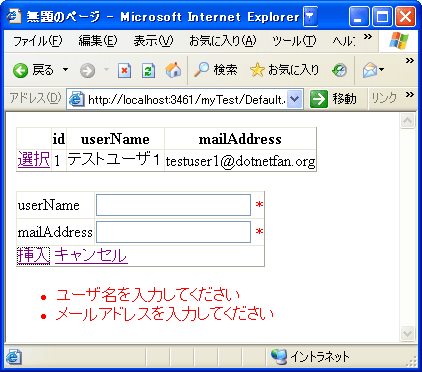Close the Internet Explorer window
The height and width of the screenshot is (372, 422).
405,16
